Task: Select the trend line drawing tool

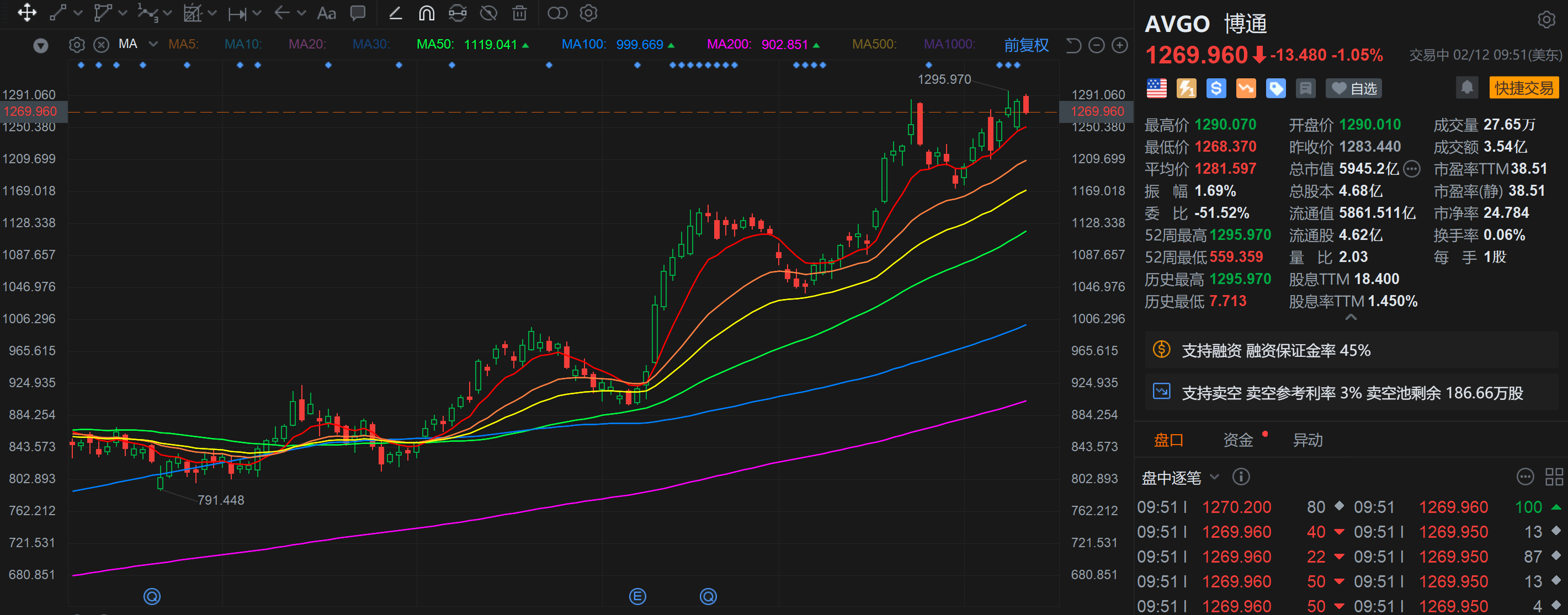Action: [x=58, y=13]
